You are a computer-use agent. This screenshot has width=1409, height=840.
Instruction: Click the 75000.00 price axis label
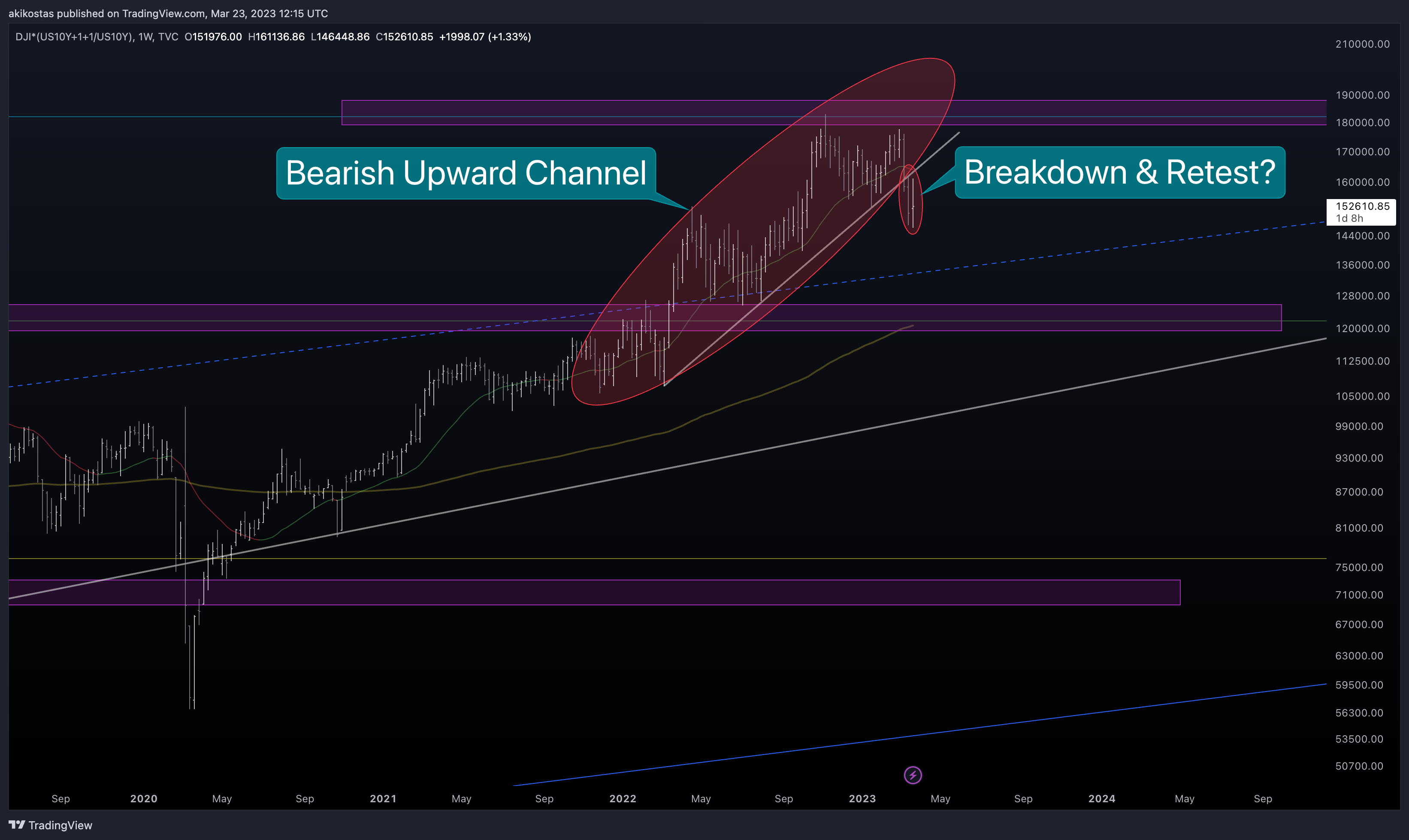(1359, 567)
